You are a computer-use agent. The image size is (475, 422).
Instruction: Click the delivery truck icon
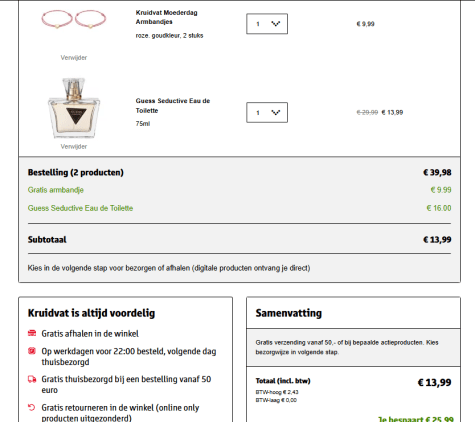[32, 379]
